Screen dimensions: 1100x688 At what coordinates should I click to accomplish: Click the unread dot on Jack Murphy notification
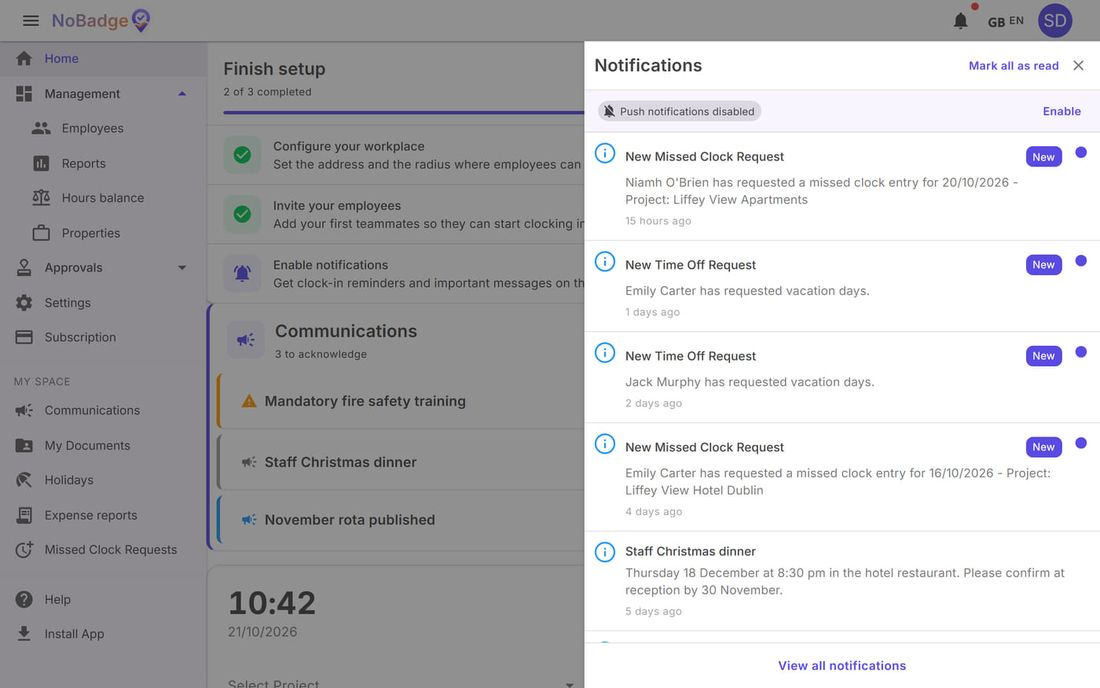[x=1081, y=351]
